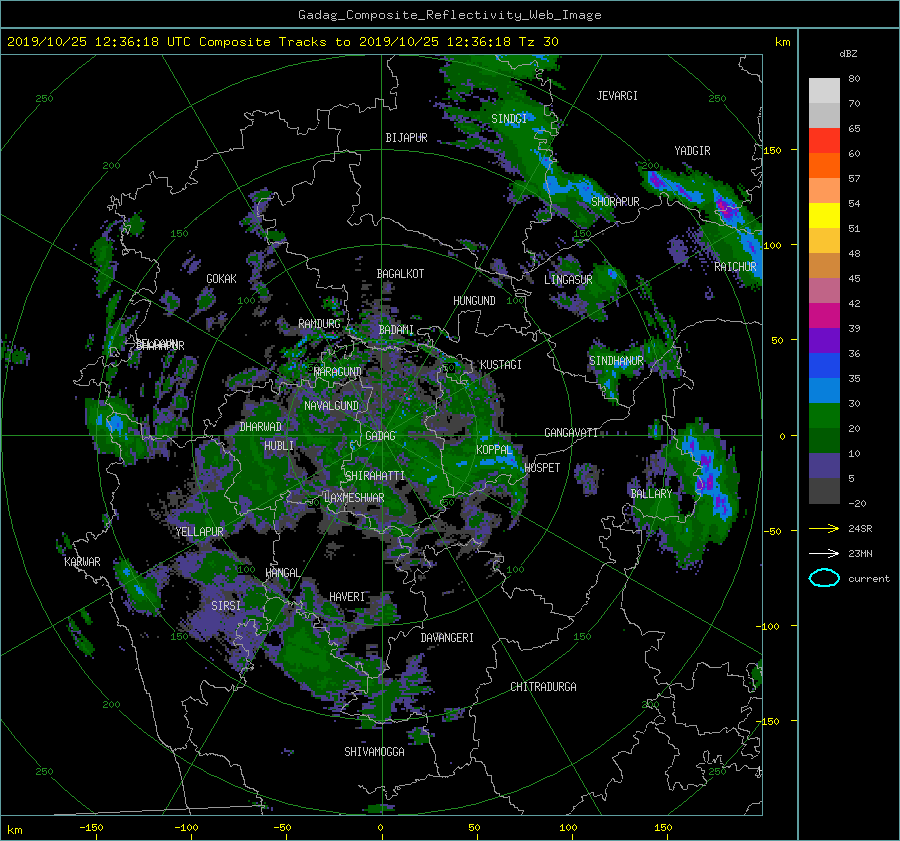Pick the purple 36 dBZ legend swatch
Screen dimensions: 900x841
pyautogui.click(x=824, y=341)
